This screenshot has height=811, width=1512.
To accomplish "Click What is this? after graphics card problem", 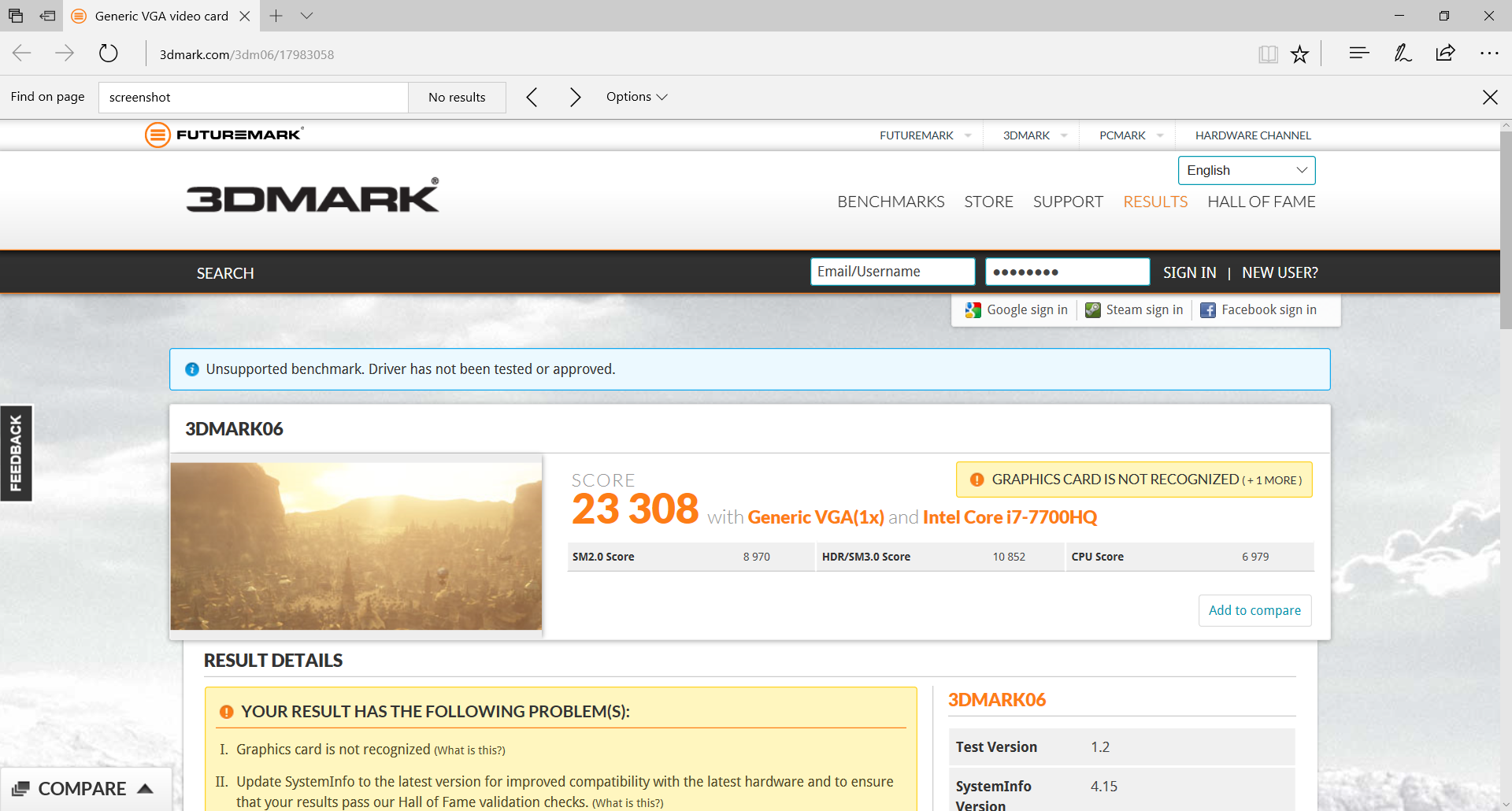I will point(469,750).
